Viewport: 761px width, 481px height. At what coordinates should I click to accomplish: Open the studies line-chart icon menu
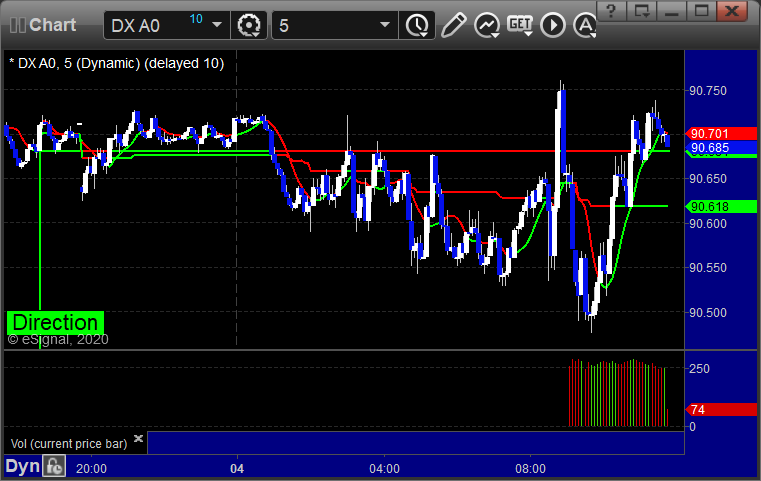487,25
